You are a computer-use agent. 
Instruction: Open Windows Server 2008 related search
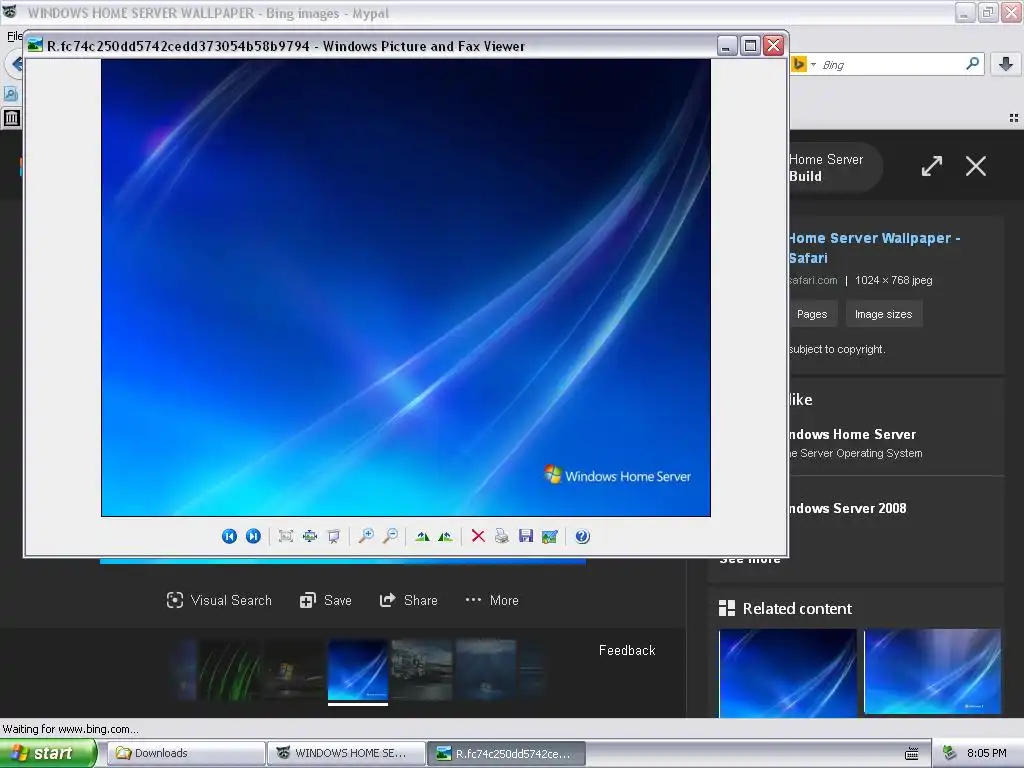tap(848, 508)
